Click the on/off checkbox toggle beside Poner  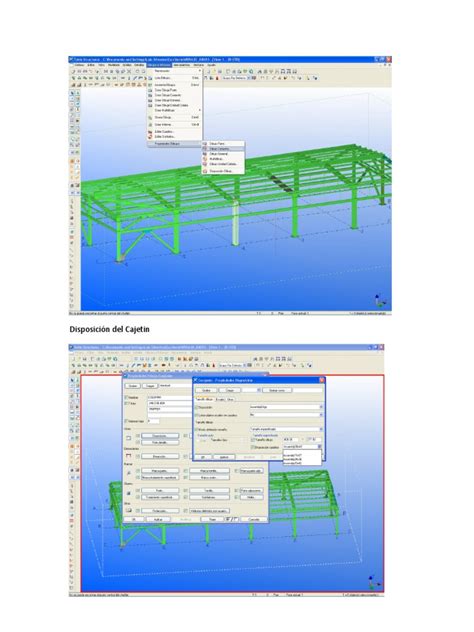coord(232,519)
